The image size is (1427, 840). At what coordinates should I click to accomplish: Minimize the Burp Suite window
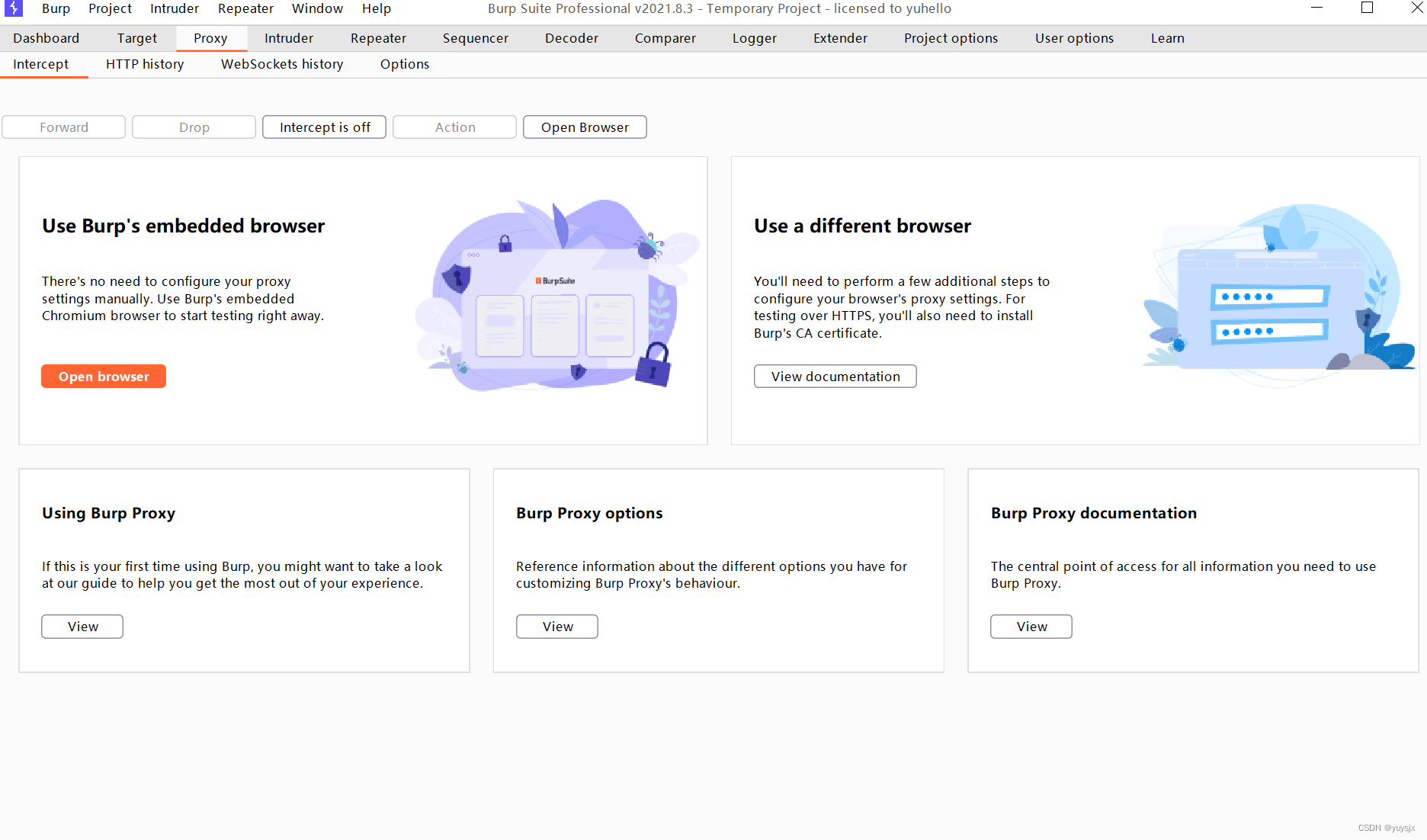[1316, 8]
